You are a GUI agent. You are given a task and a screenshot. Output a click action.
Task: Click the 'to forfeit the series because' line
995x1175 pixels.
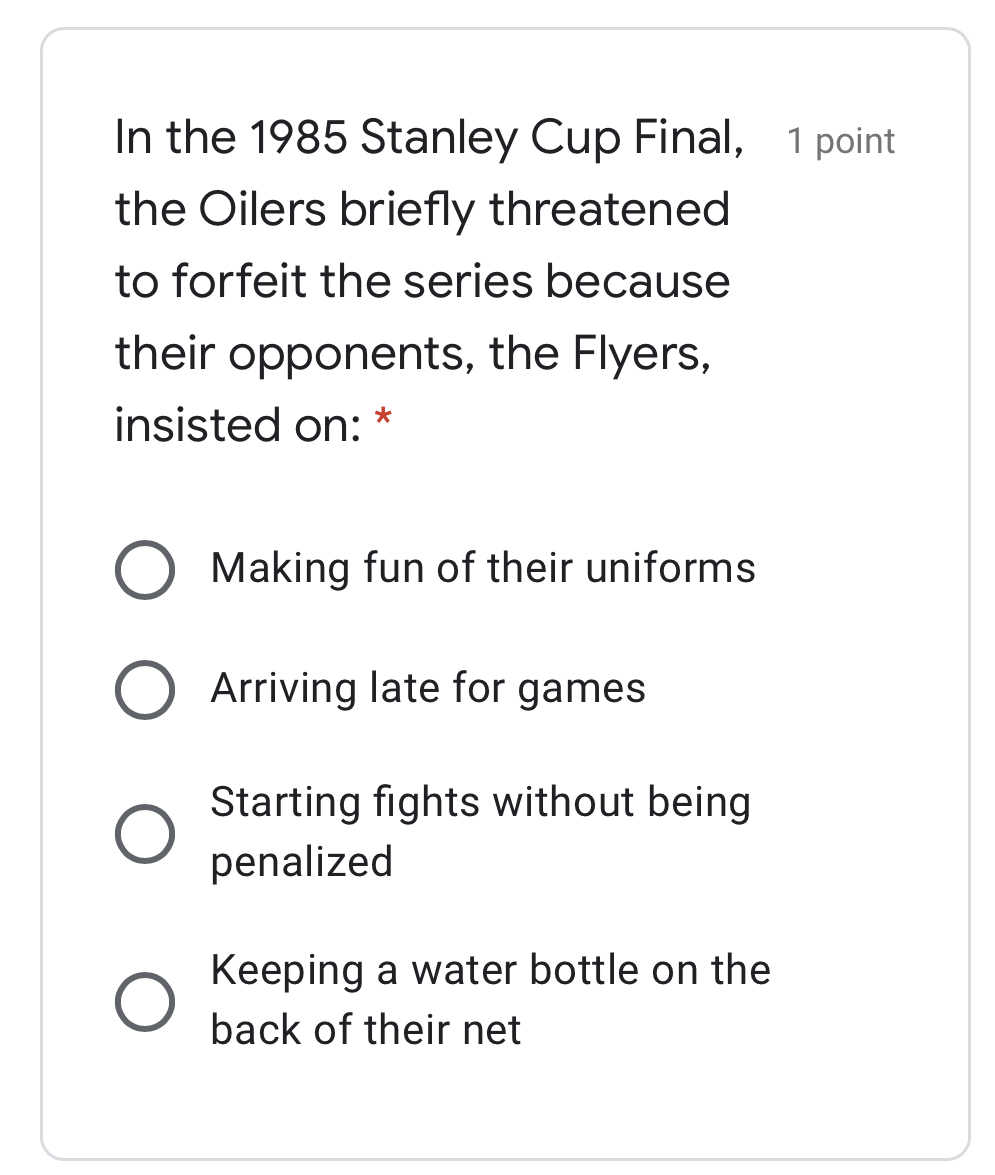tap(422, 282)
